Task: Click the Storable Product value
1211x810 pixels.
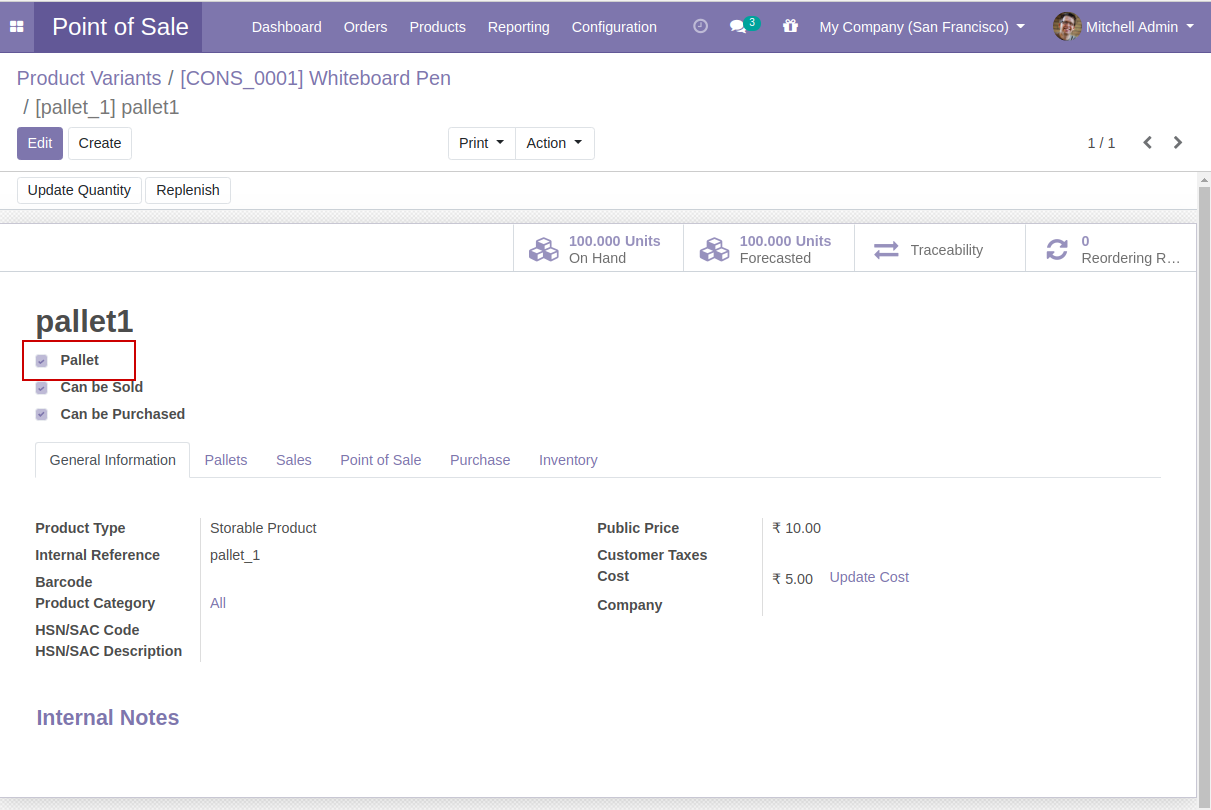Action: pyautogui.click(x=263, y=528)
